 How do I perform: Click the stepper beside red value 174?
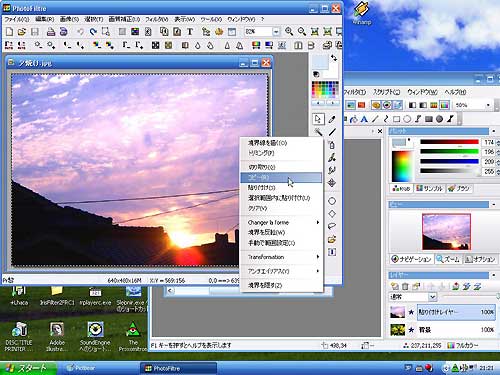click(x=498, y=142)
